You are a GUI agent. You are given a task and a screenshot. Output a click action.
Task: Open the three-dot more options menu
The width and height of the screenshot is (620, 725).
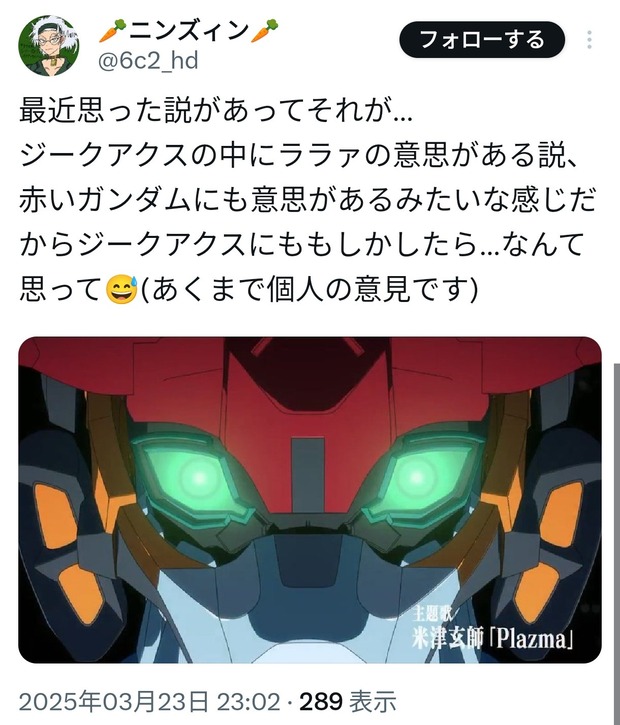coord(589,40)
